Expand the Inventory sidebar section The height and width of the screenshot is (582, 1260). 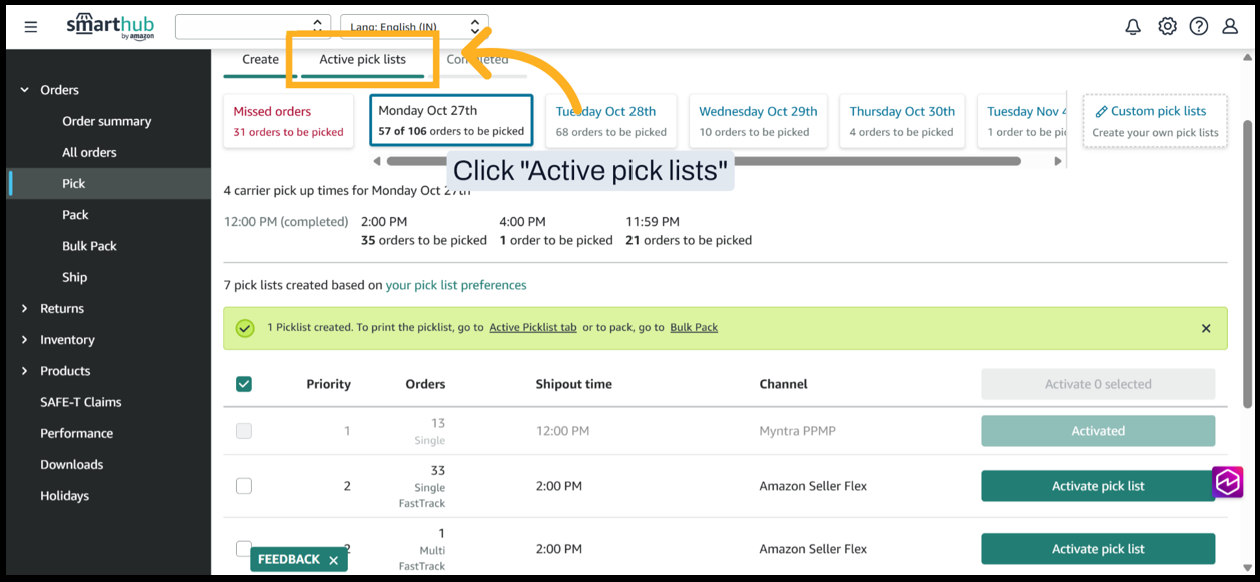tap(25, 340)
